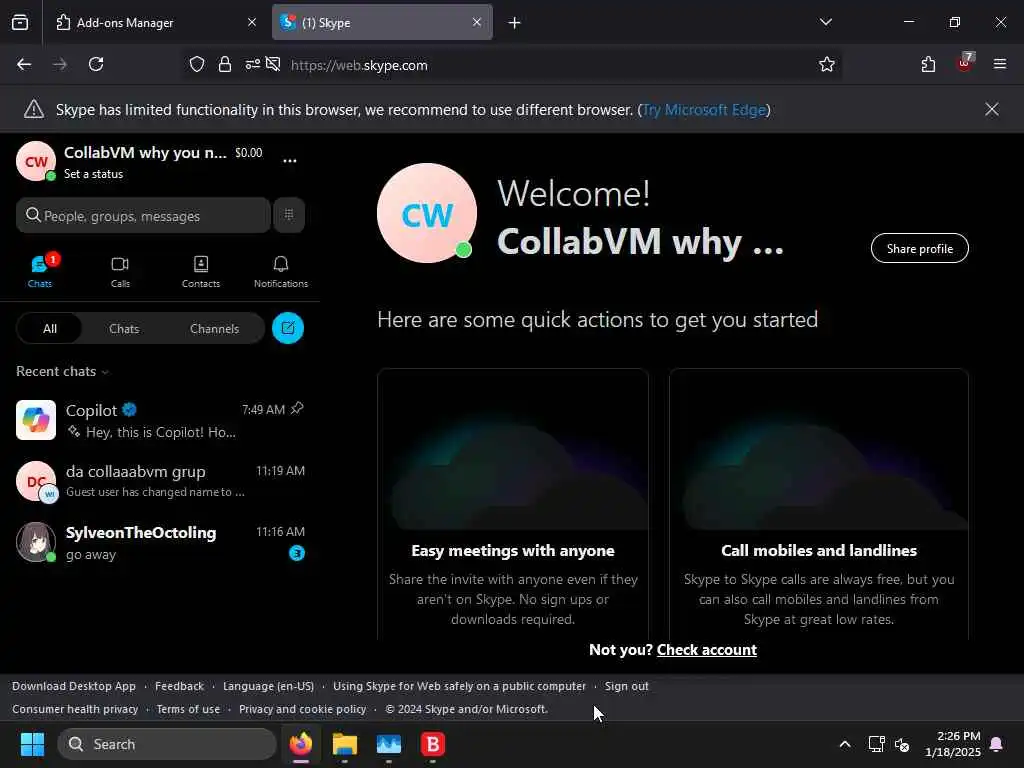Image resolution: width=1024 pixels, height=768 pixels.
Task: Open the Firefox application menu
Action: coord(1000,64)
